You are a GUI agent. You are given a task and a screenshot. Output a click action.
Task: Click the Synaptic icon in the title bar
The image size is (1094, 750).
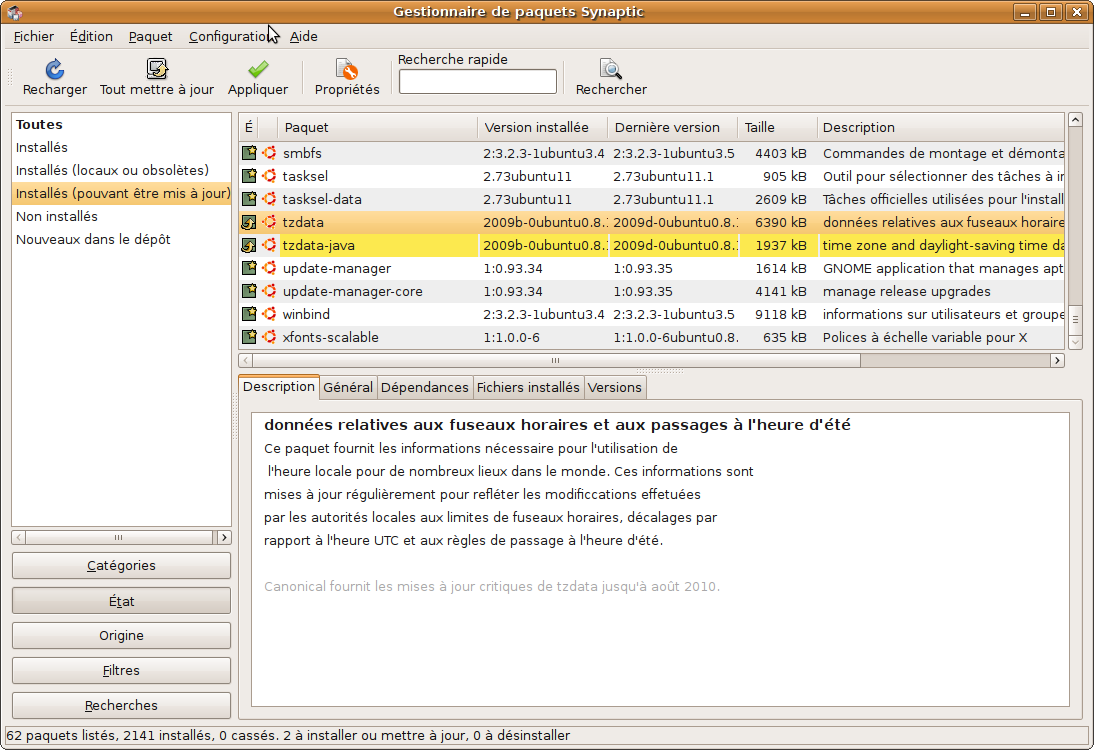13,11
